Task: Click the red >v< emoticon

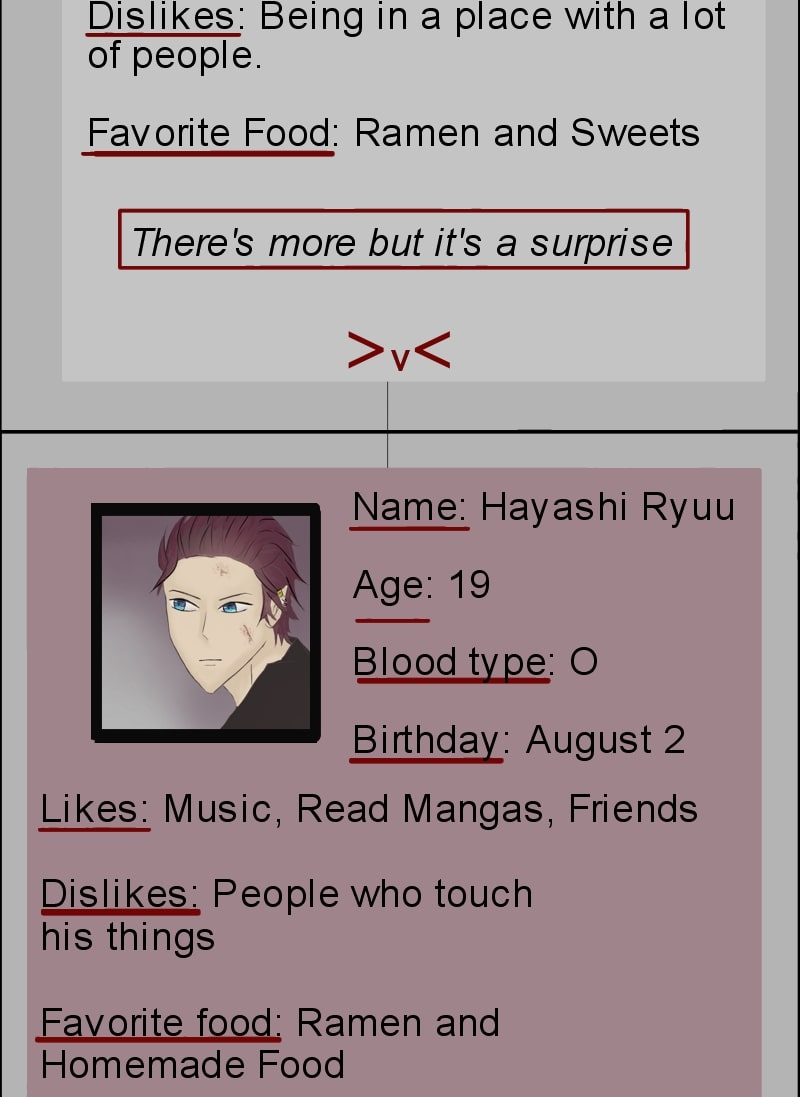Action: [x=399, y=351]
